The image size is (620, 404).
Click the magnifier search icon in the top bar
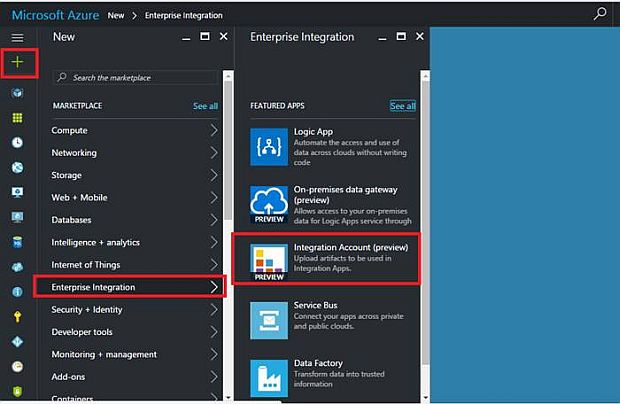(x=600, y=14)
